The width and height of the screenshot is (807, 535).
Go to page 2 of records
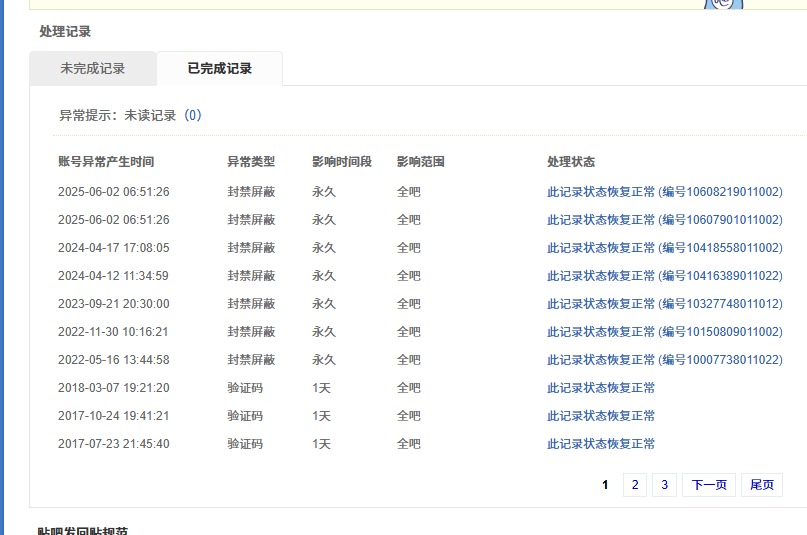click(x=634, y=485)
